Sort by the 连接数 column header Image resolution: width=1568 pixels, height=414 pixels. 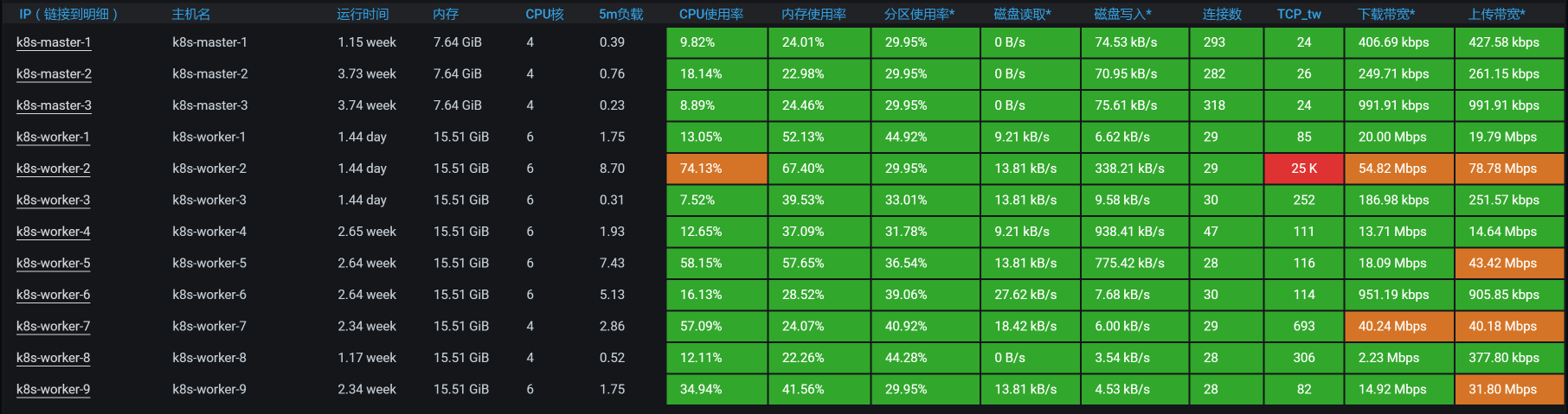1222,14
